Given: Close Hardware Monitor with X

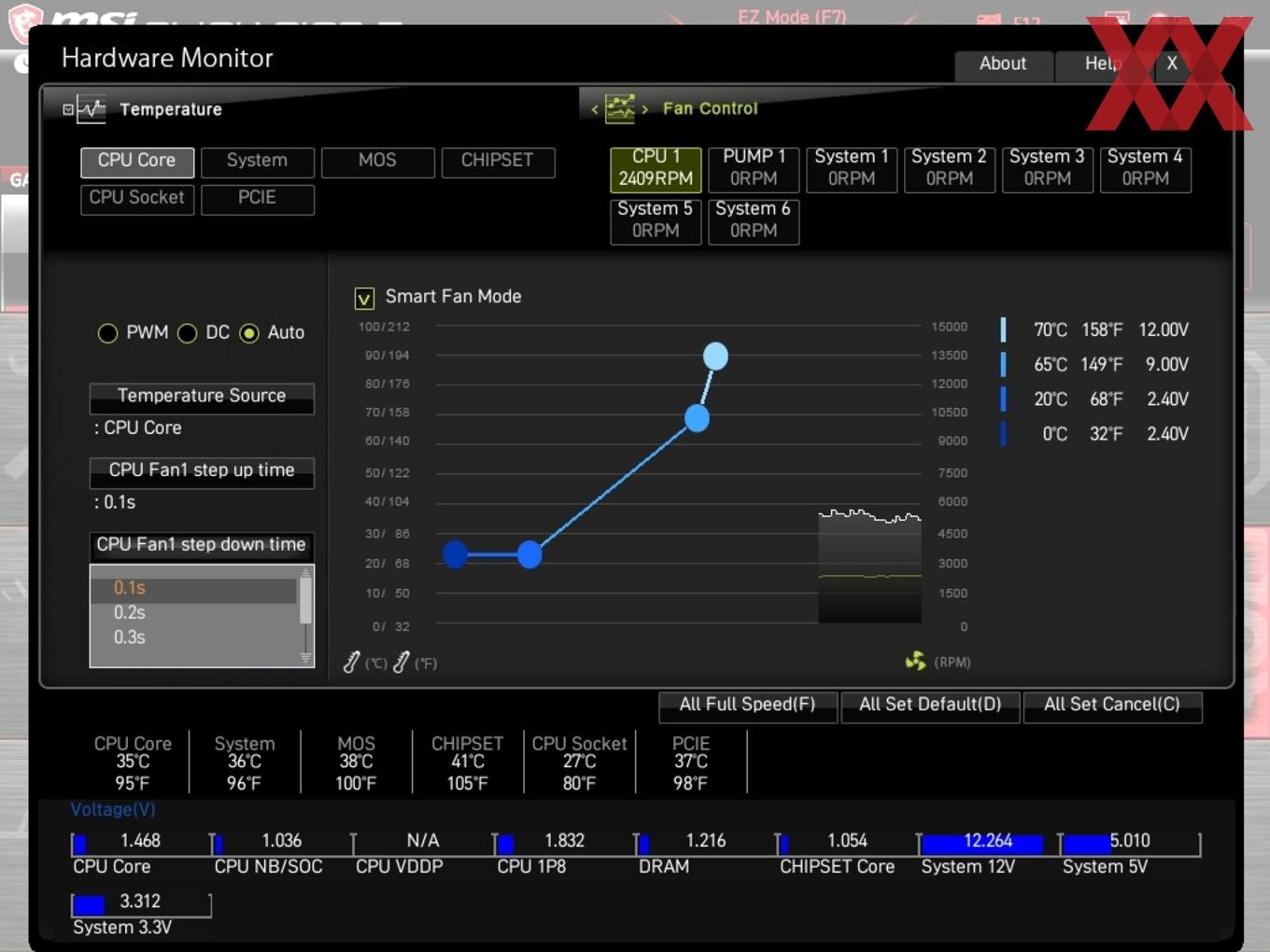Looking at the screenshot, I should click(x=1172, y=64).
